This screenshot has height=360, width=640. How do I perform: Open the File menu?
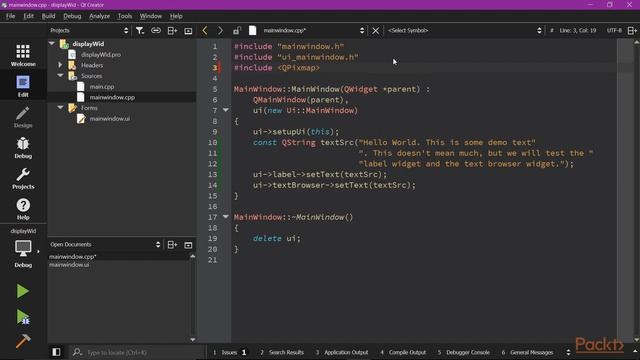pos(11,16)
